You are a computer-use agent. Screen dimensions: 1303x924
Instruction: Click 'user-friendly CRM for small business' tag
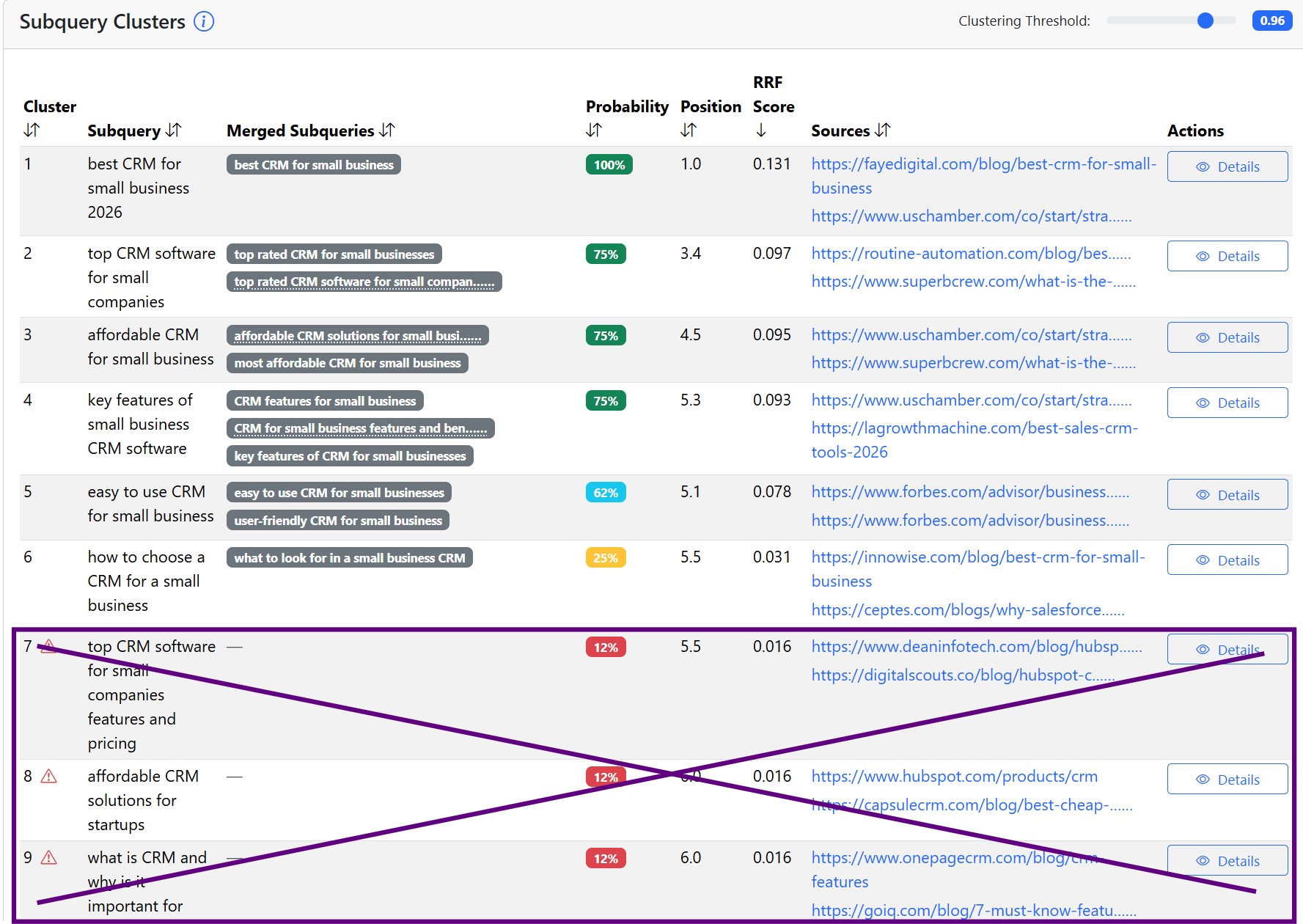[338, 521]
